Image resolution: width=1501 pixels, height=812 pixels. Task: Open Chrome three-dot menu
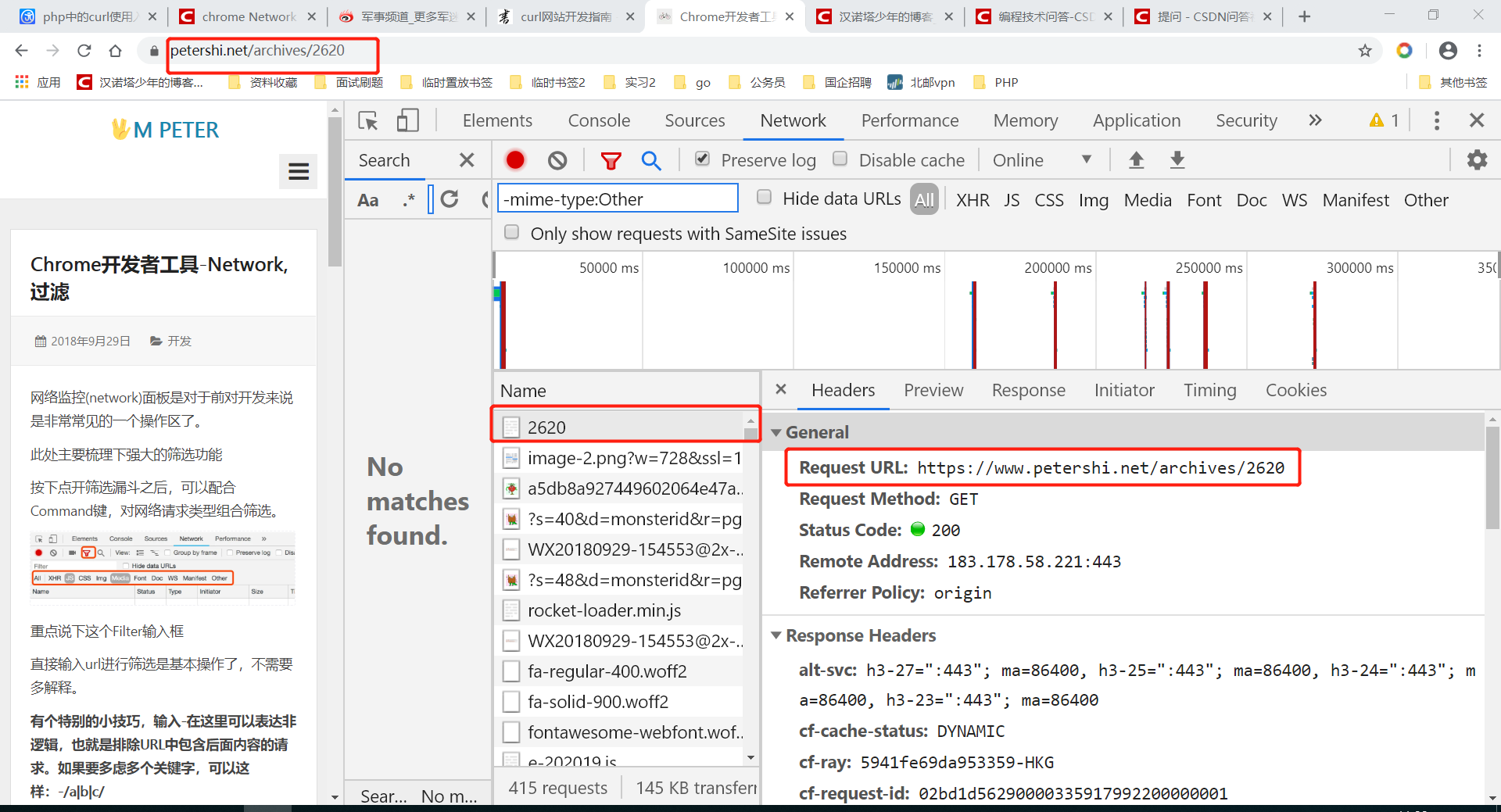tap(1479, 51)
